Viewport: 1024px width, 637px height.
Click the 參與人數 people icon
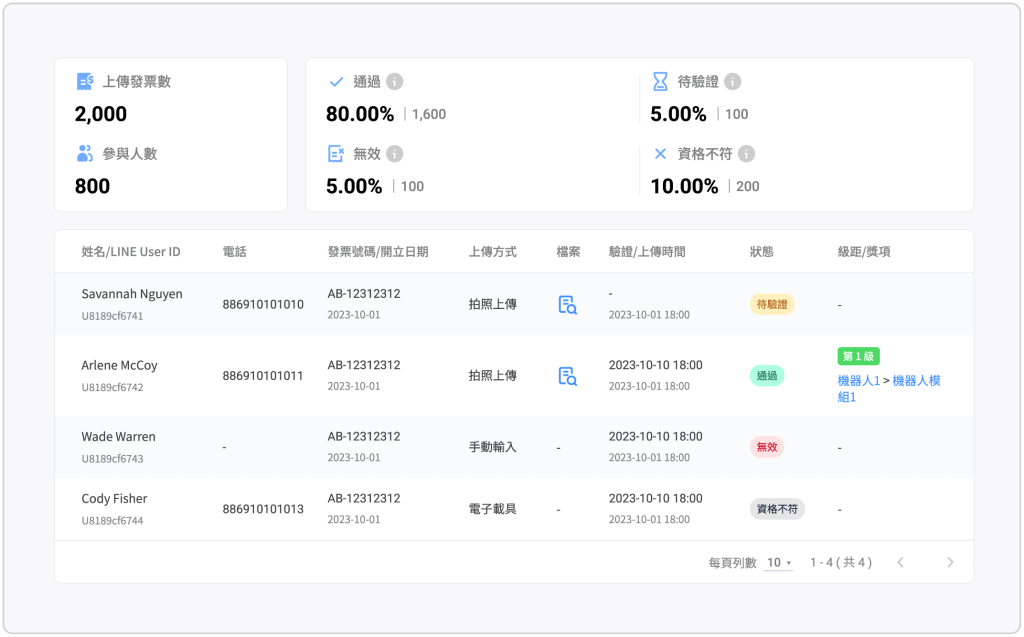tap(85, 154)
